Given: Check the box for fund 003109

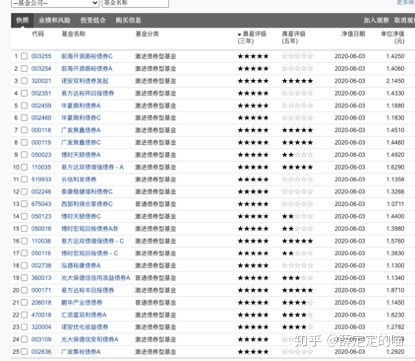Looking at the screenshot, I should (x=24, y=340).
